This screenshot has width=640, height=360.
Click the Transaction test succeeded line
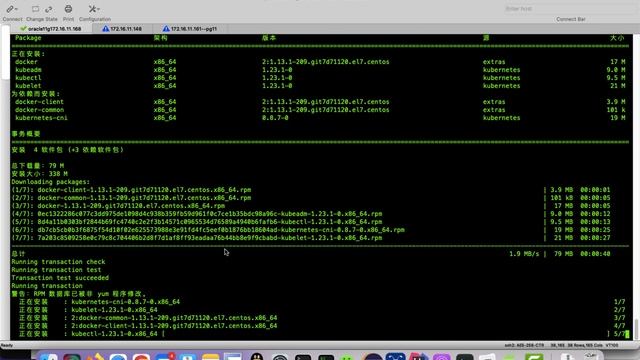pos(60,278)
